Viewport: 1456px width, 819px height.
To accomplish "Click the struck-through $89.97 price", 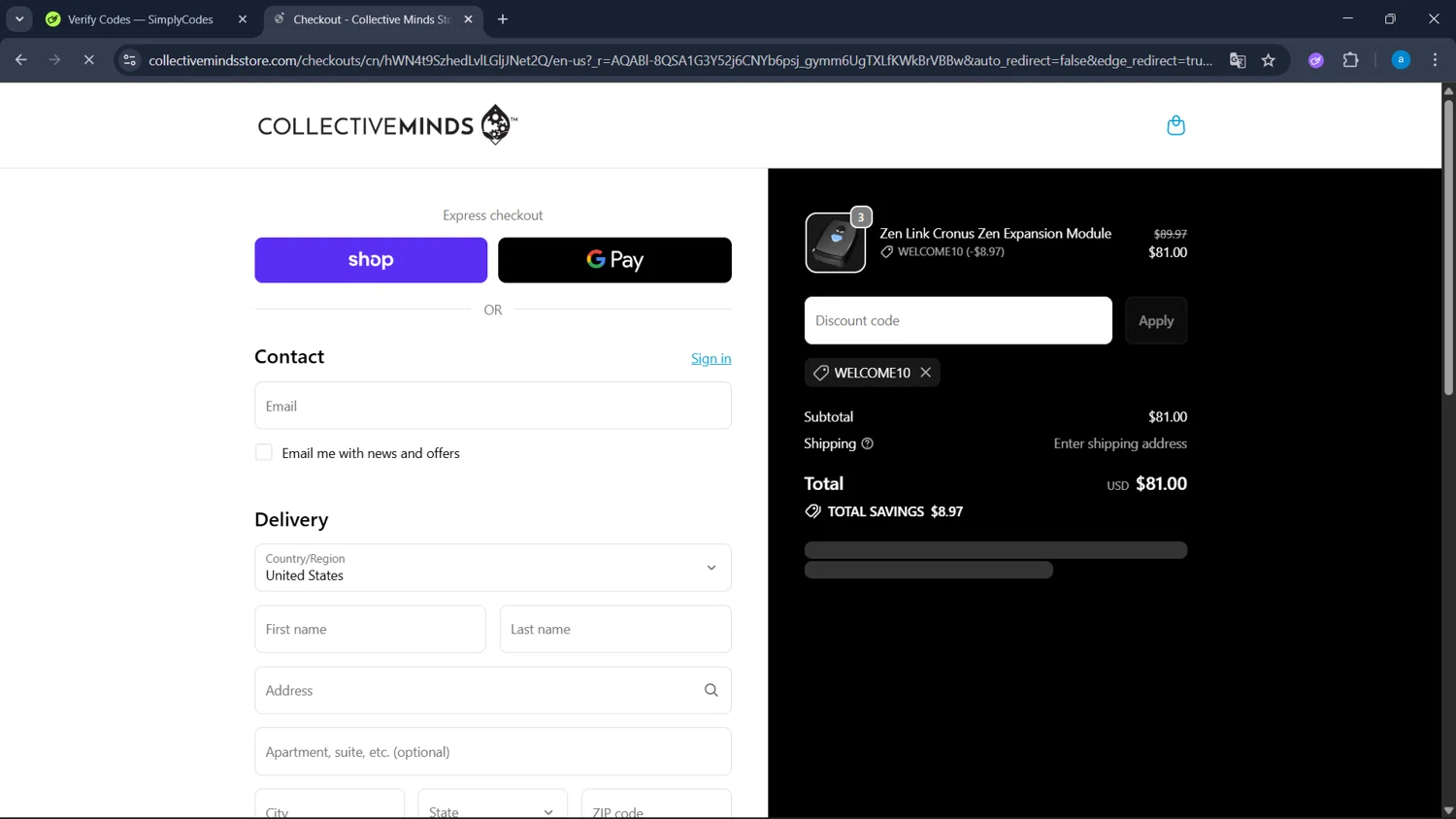I will point(1170,234).
